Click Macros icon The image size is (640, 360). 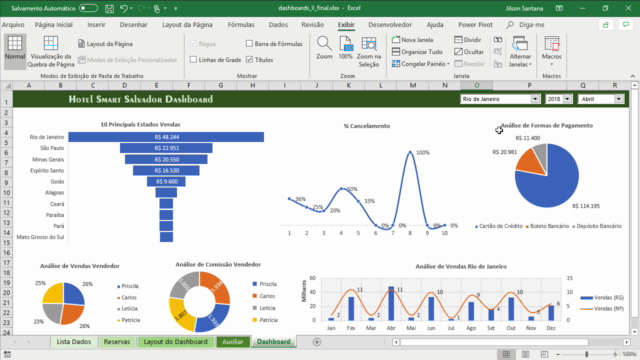551,51
